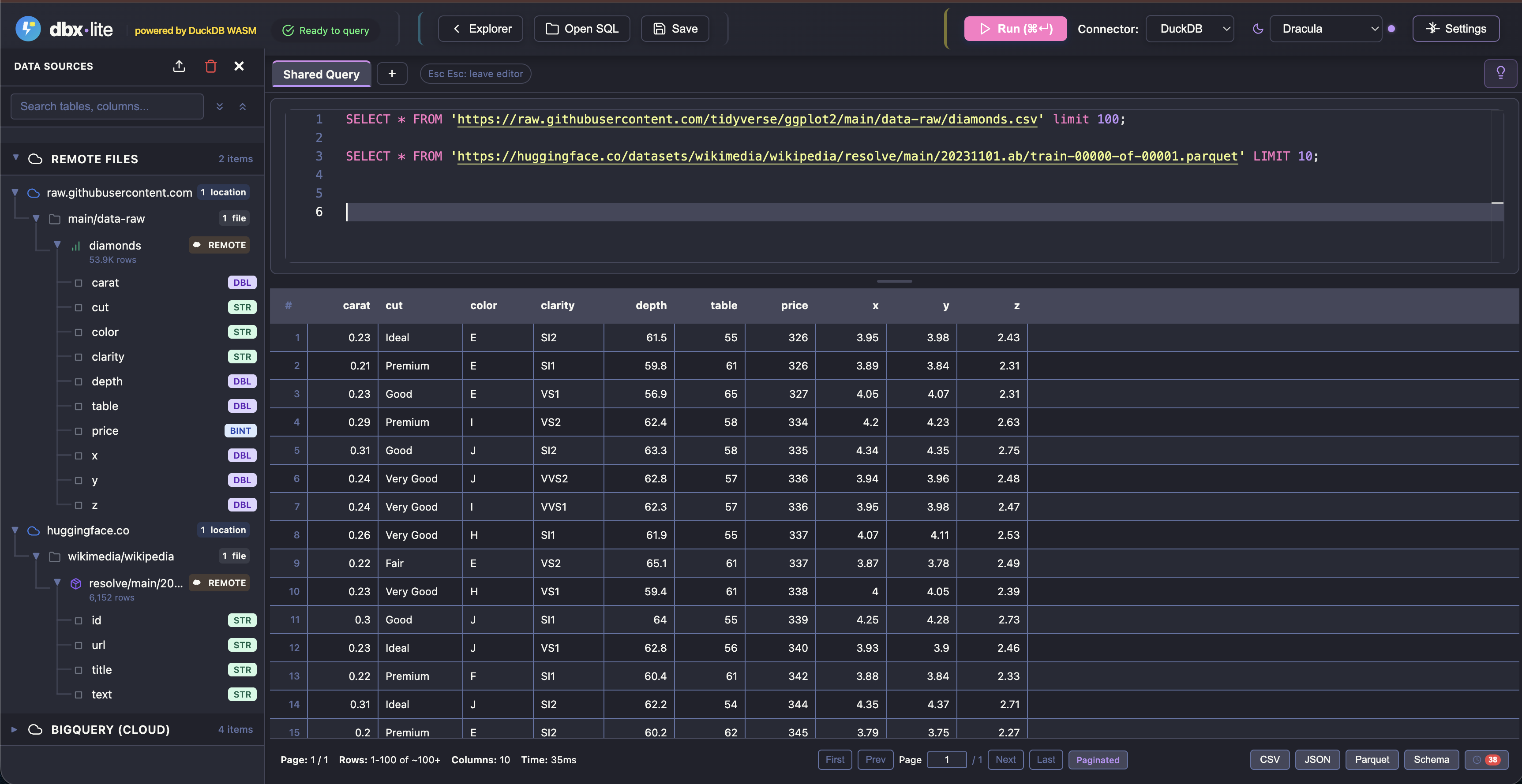The height and width of the screenshot is (784, 1522).
Task: Toggle the Paginated mode button
Action: tap(1097, 760)
